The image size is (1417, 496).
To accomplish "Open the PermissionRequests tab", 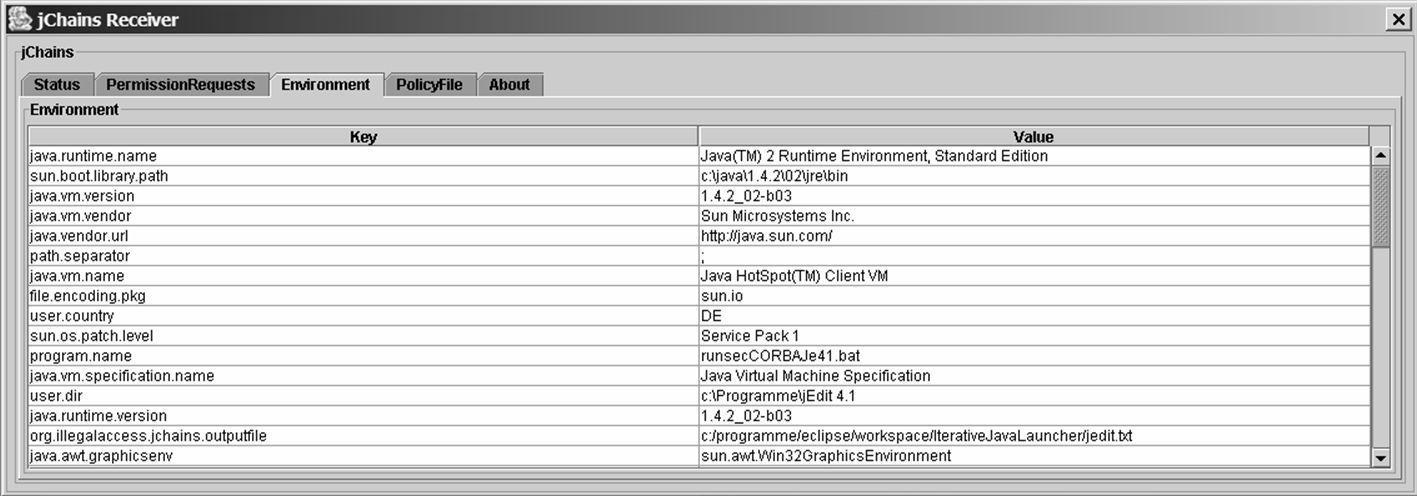I will (x=181, y=85).
